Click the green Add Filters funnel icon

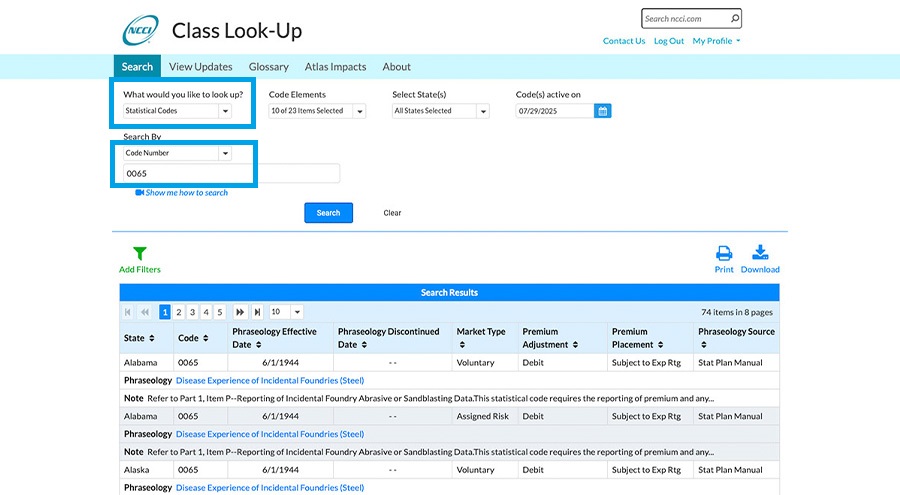[139, 253]
